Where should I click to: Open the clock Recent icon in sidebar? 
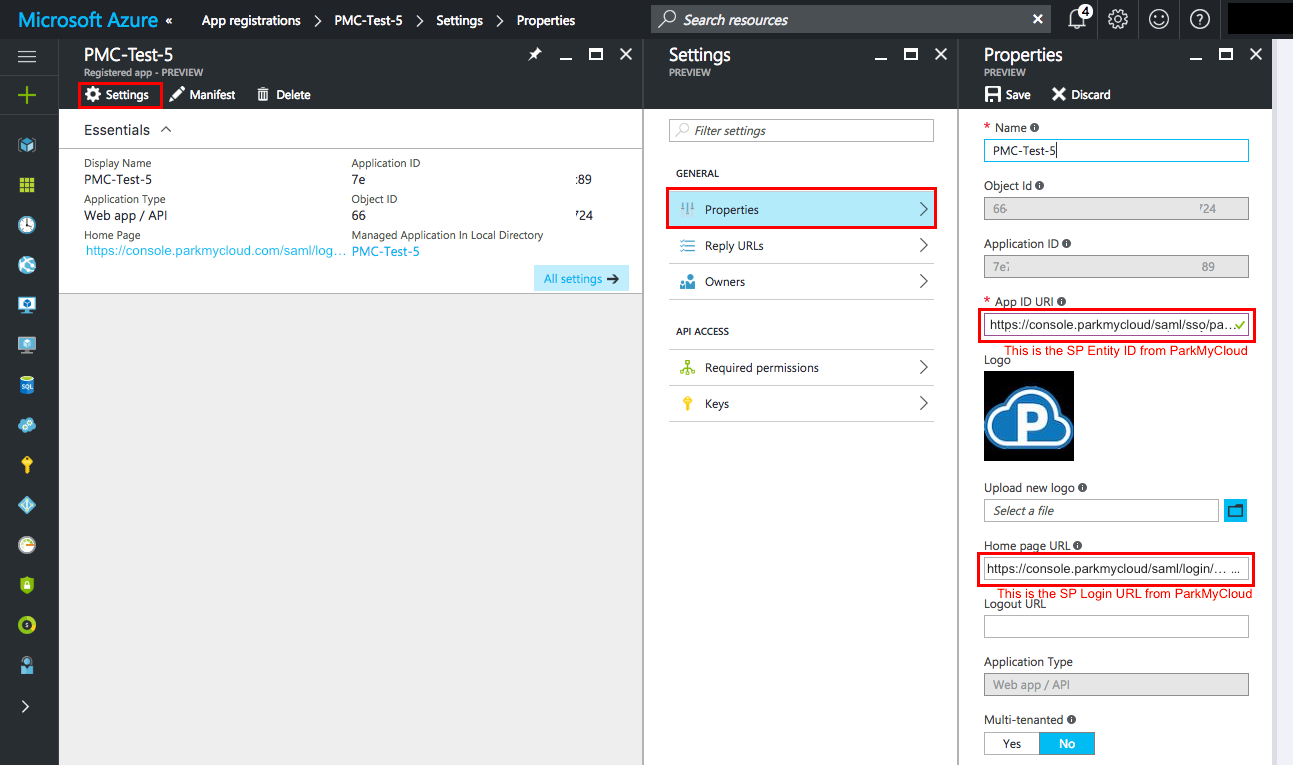click(x=27, y=225)
